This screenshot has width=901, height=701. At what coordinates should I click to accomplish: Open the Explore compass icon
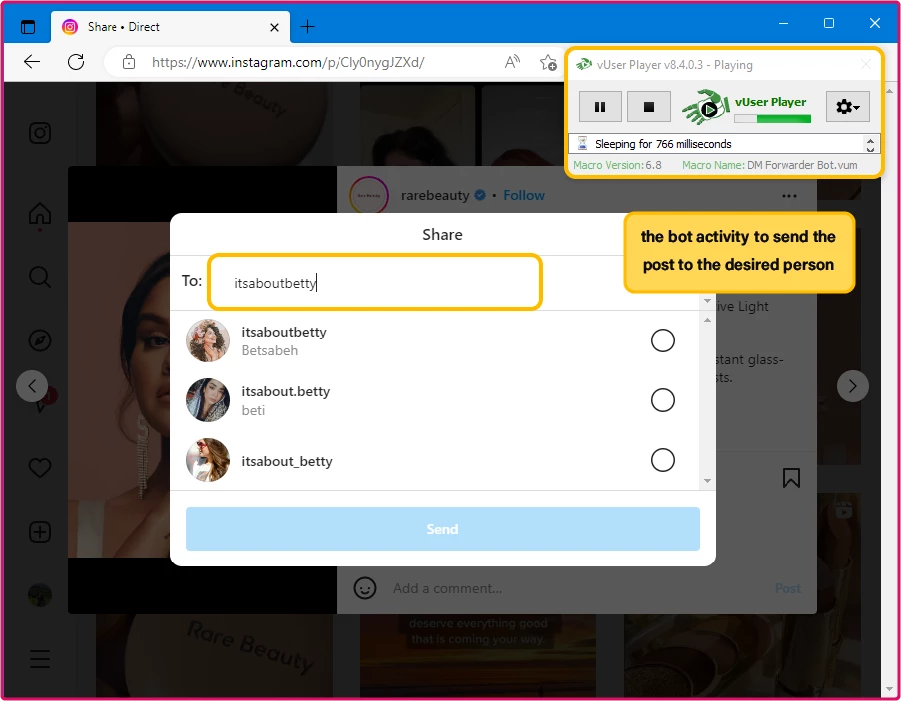pyautogui.click(x=40, y=341)
